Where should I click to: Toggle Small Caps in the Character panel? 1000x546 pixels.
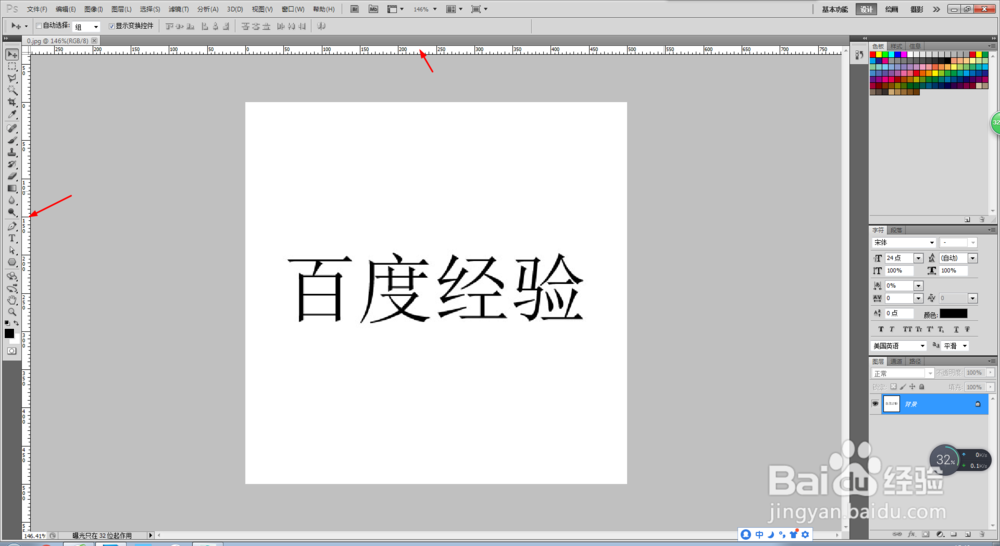[x=919, y=329]
